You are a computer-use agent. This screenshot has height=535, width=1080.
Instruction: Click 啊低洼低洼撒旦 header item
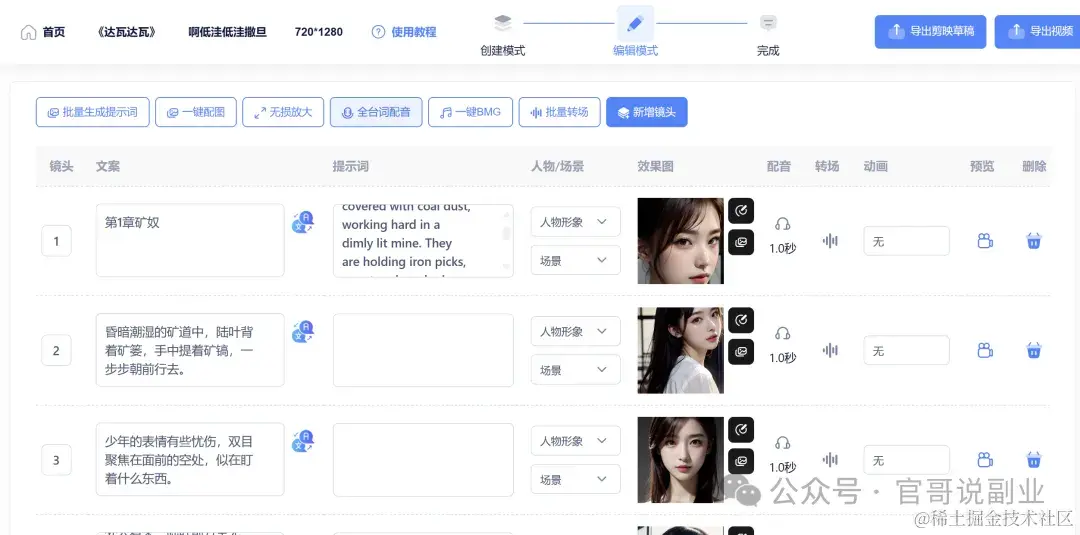[x=227, y=32]
